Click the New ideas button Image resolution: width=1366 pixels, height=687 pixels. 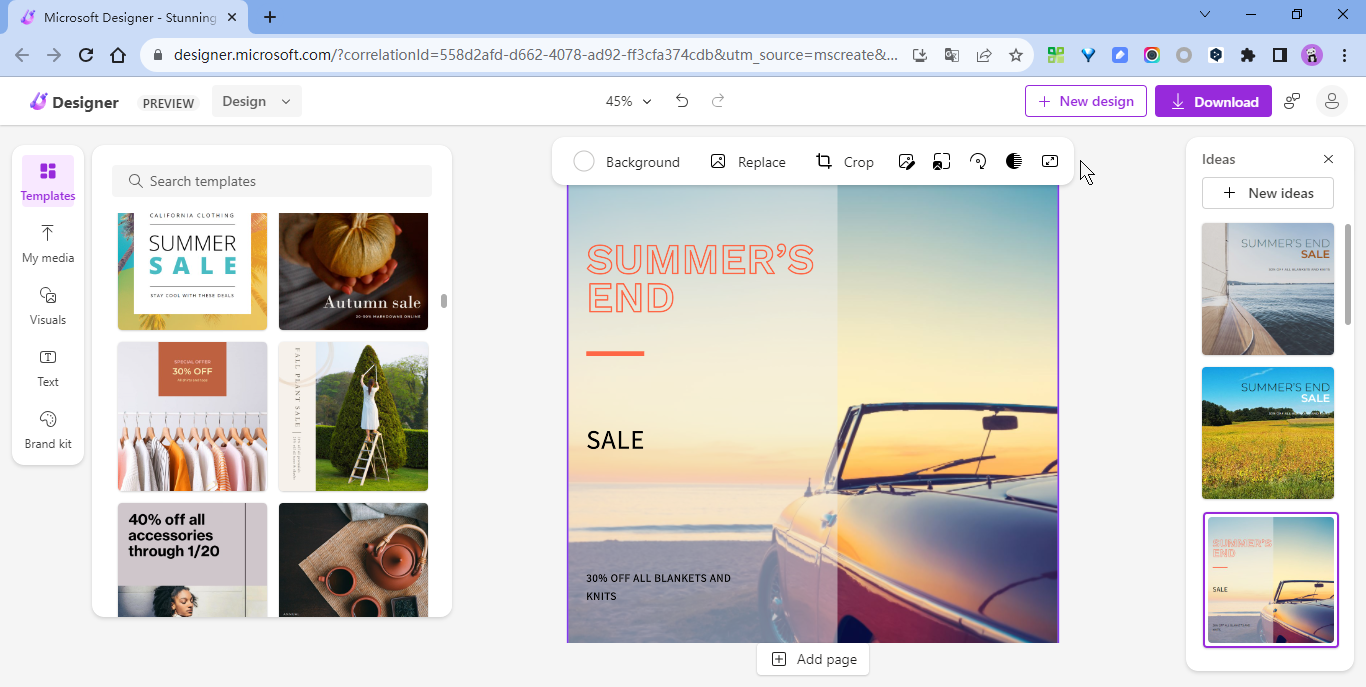tap(1268, 193)
